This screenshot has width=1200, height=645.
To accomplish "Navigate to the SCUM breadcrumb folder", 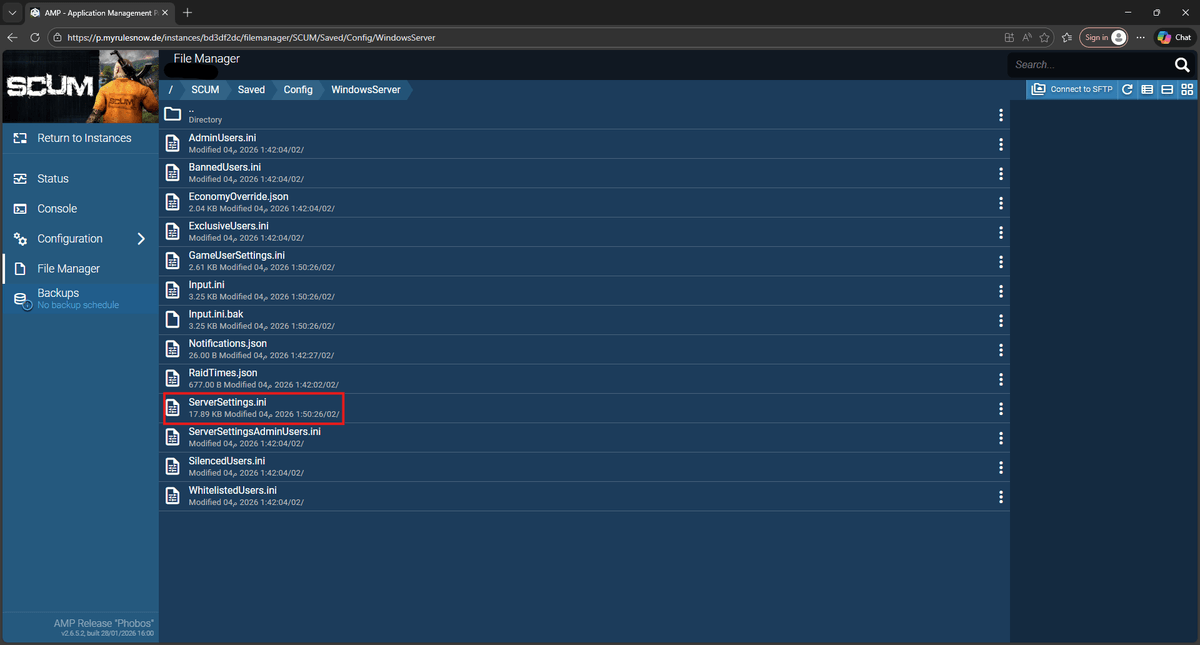I will point(204,89).
